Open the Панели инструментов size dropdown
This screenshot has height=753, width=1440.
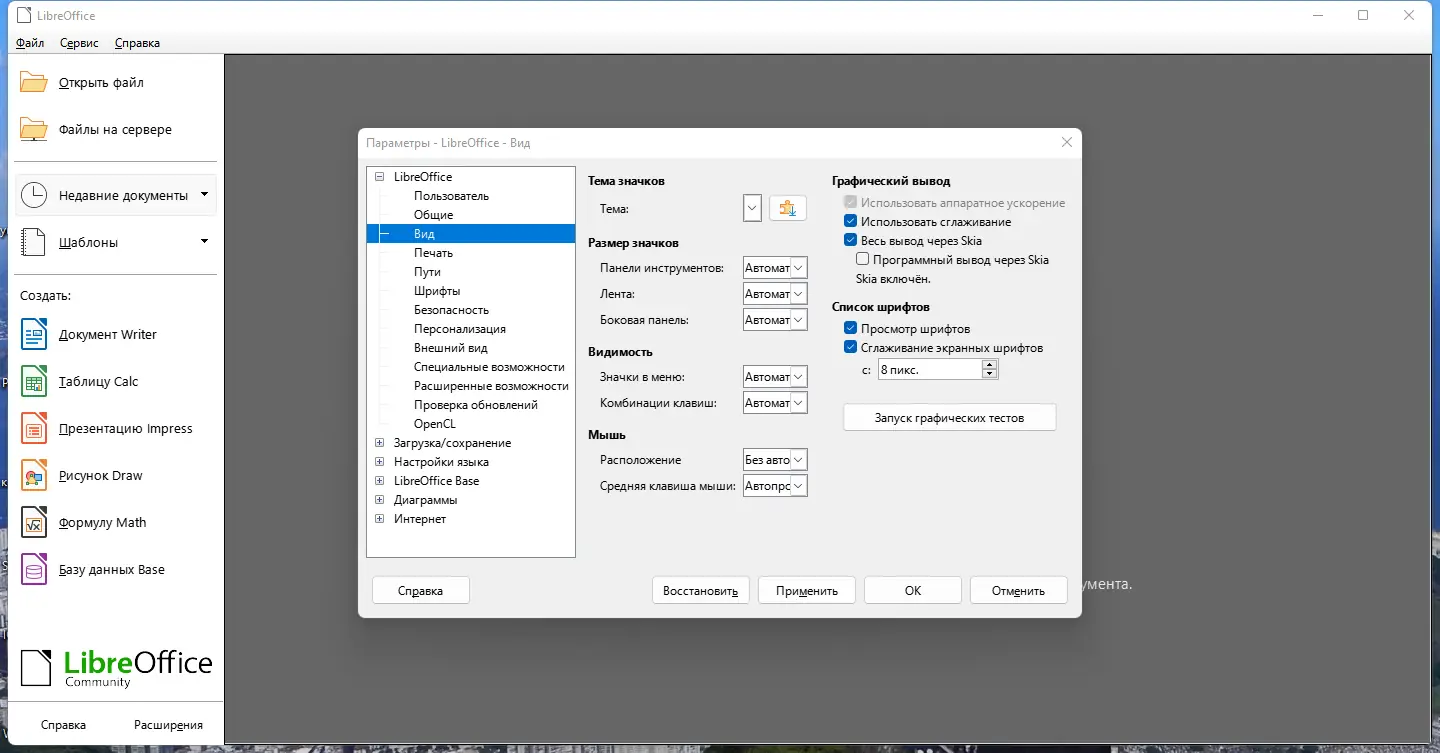pos(775,267)
